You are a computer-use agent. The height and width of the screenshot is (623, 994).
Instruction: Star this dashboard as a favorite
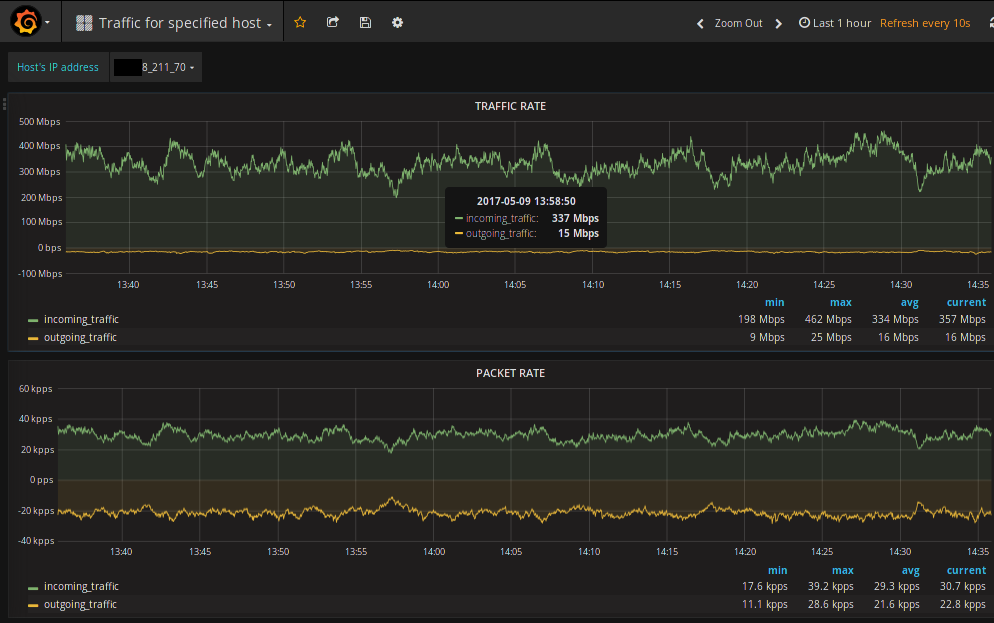coord(300,23)
